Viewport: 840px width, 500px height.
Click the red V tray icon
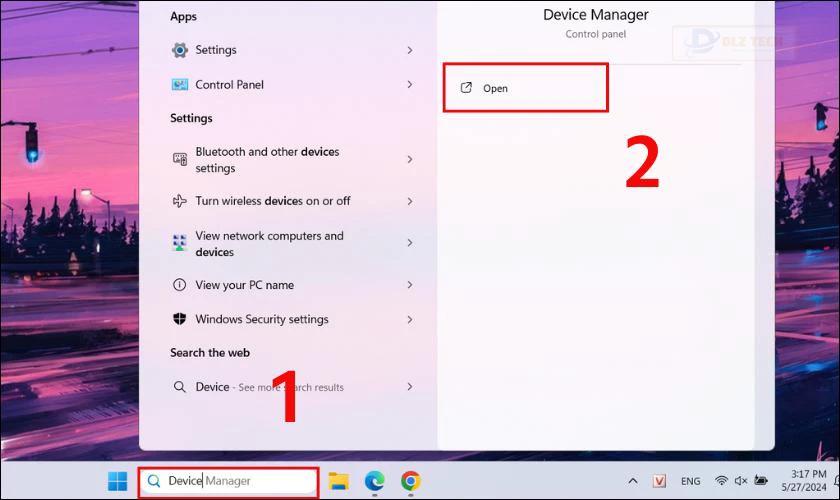(659, 481)
